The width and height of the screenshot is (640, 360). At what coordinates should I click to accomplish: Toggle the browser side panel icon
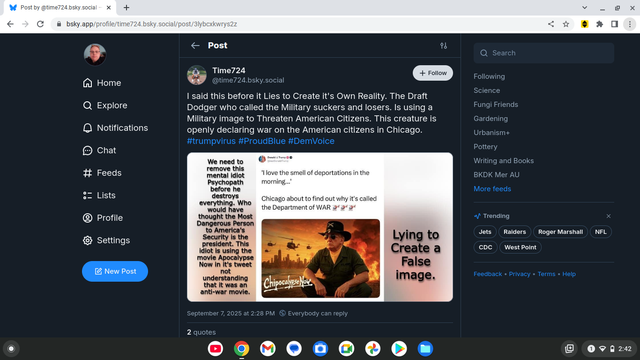(614, 24)
